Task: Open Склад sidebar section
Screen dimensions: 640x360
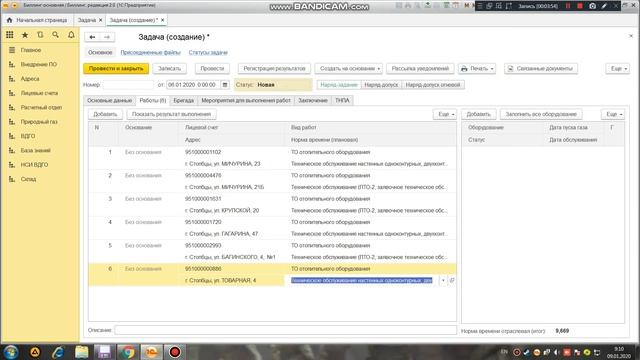Action: [28, 179]
